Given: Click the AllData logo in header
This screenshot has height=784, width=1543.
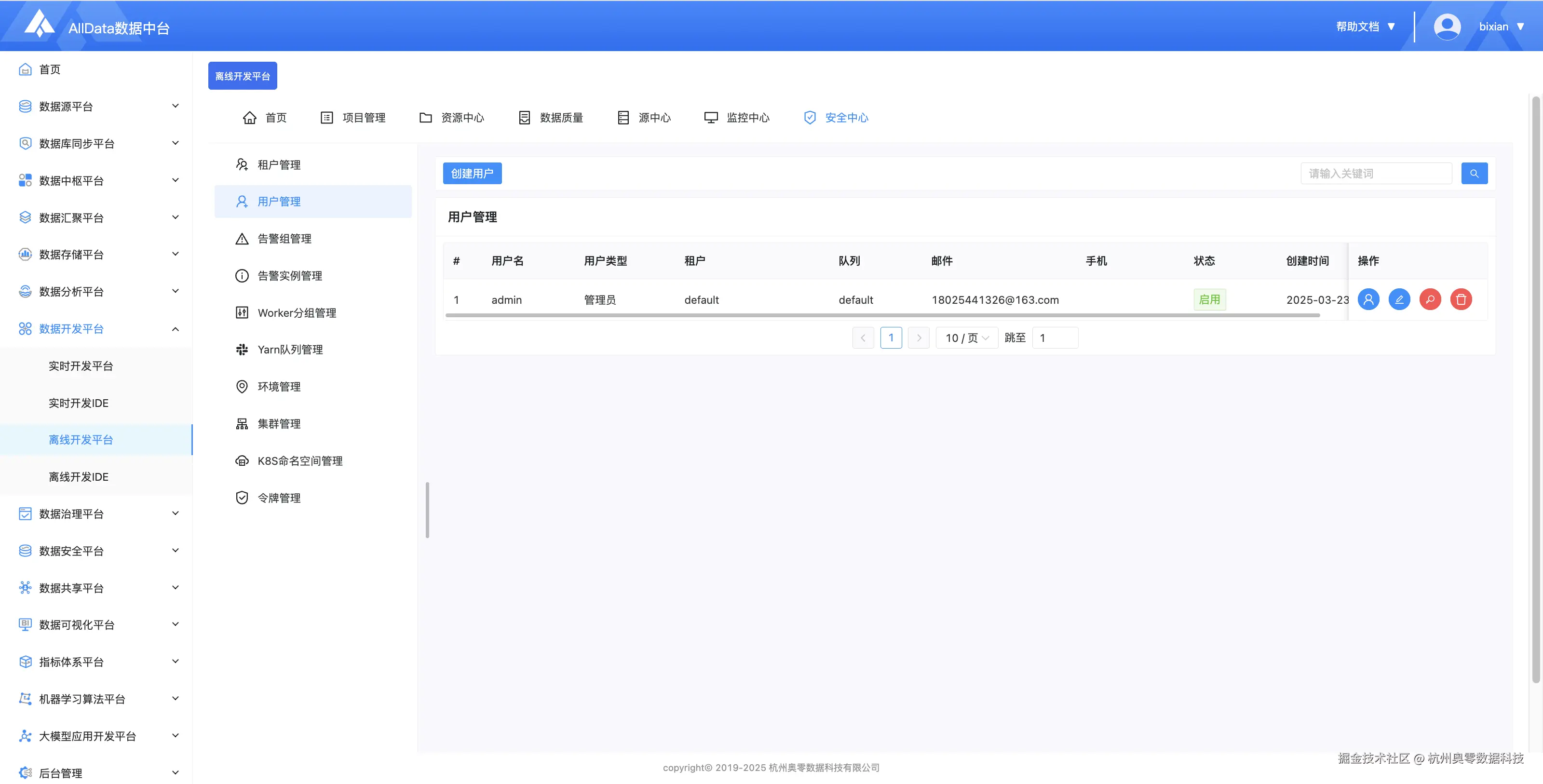Looking at the screenshot, I should 40,24.
